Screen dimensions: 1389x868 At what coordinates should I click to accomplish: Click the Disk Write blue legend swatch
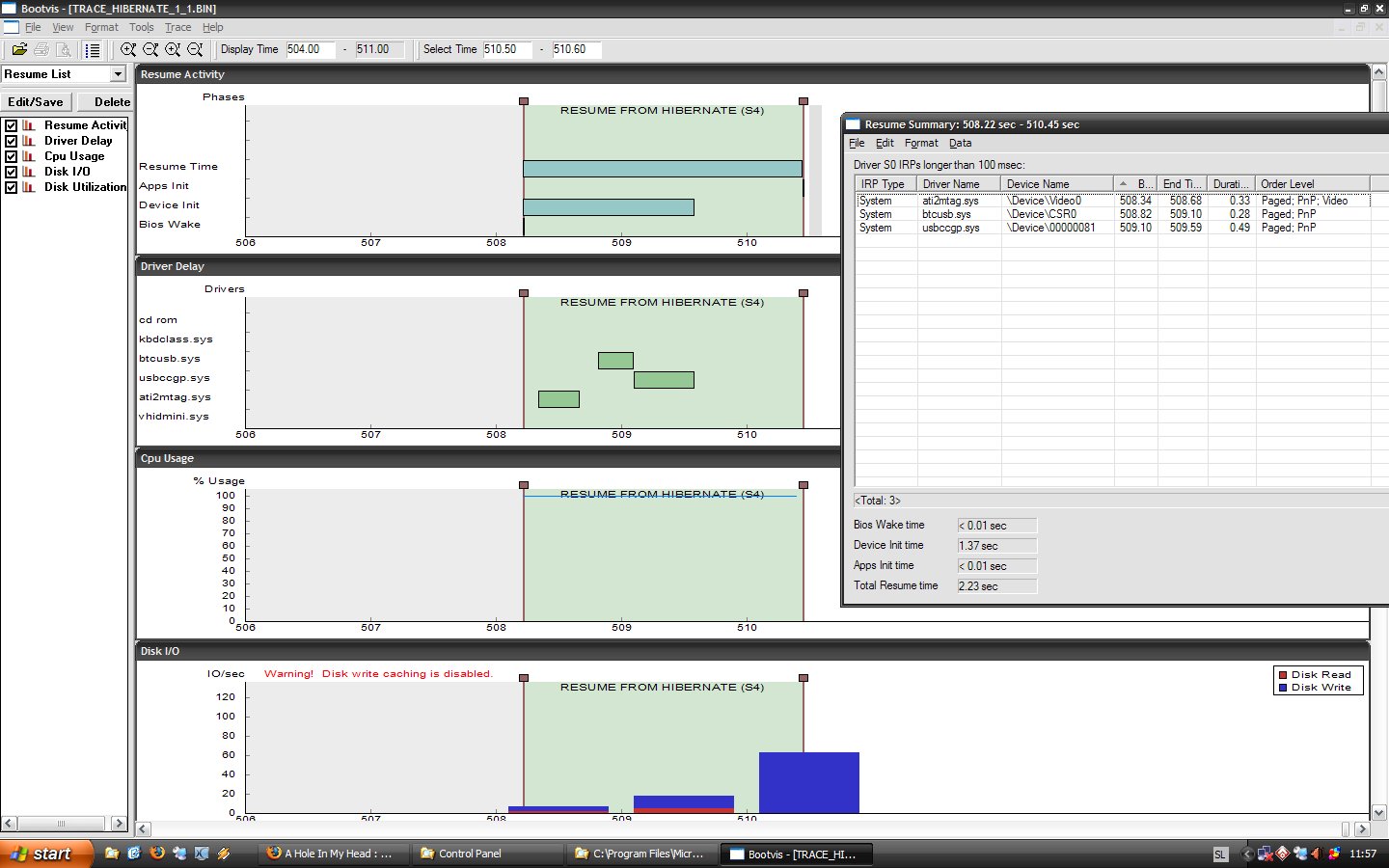point(1283,688)
